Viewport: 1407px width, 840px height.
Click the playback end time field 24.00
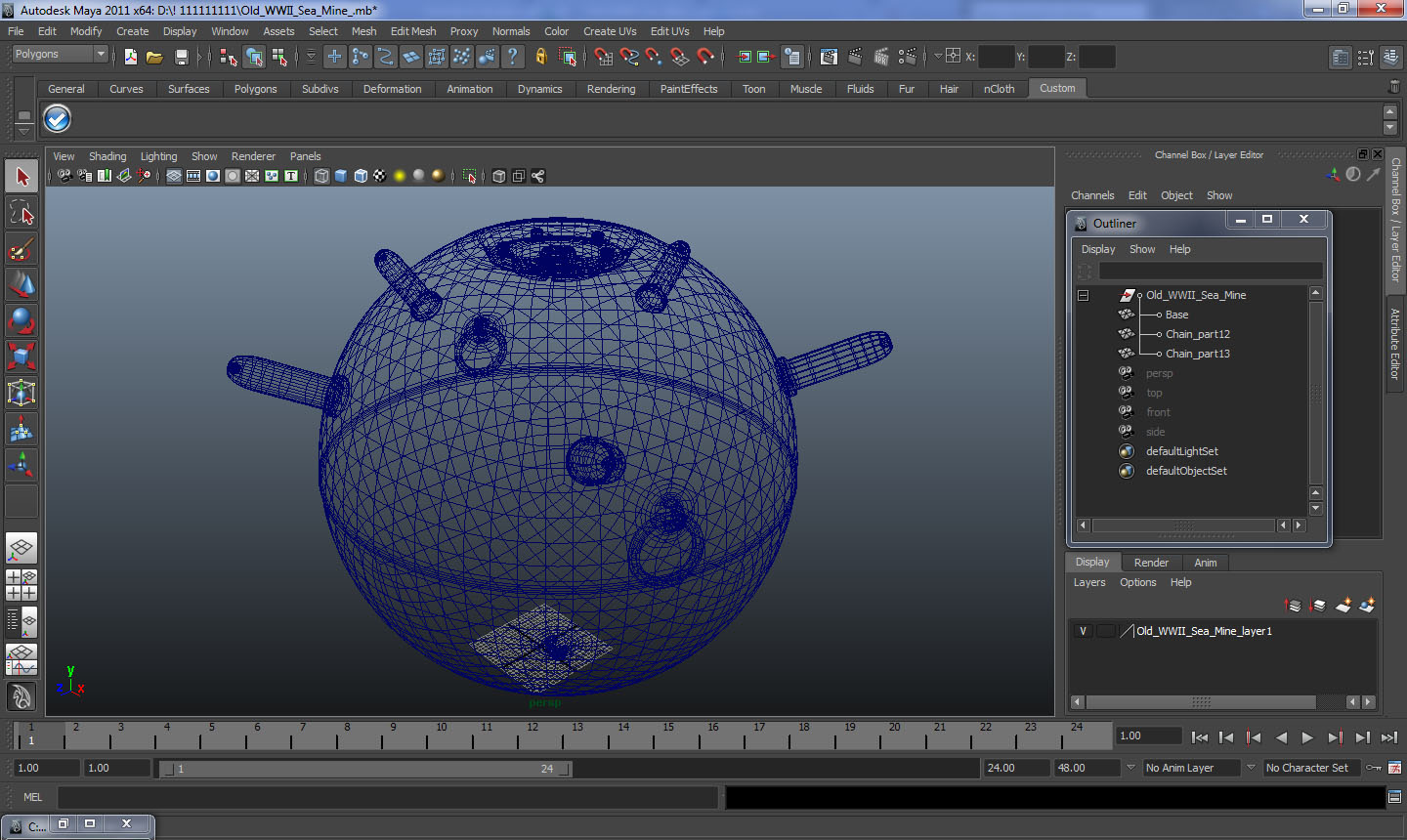tap(1015, 768)
